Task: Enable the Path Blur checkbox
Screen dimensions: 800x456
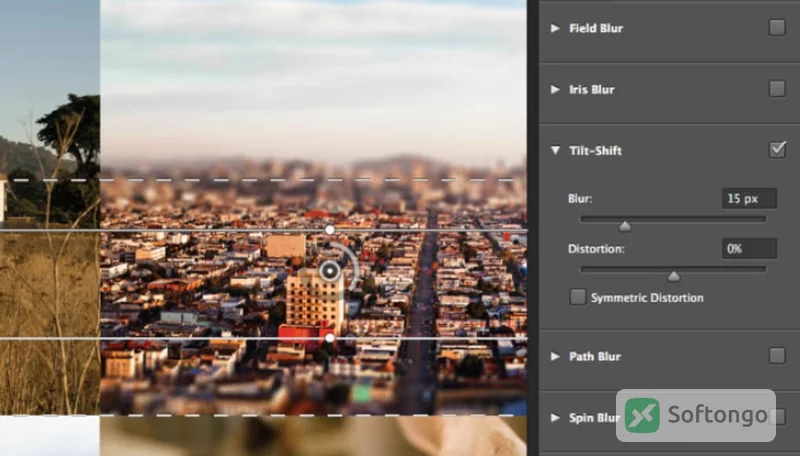Action: tap(777, 356)
